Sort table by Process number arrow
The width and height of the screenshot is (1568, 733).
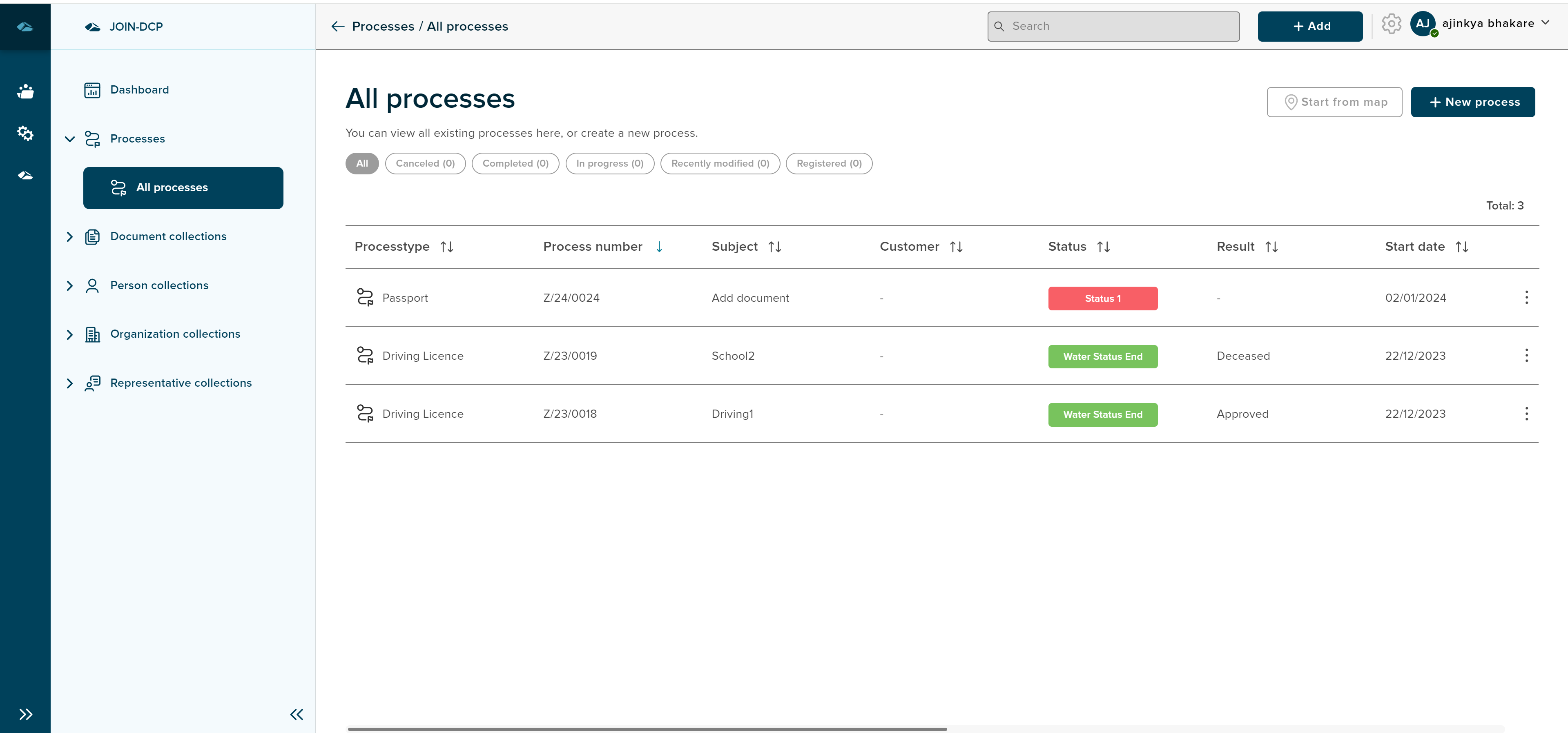click(x=659, y=247)
